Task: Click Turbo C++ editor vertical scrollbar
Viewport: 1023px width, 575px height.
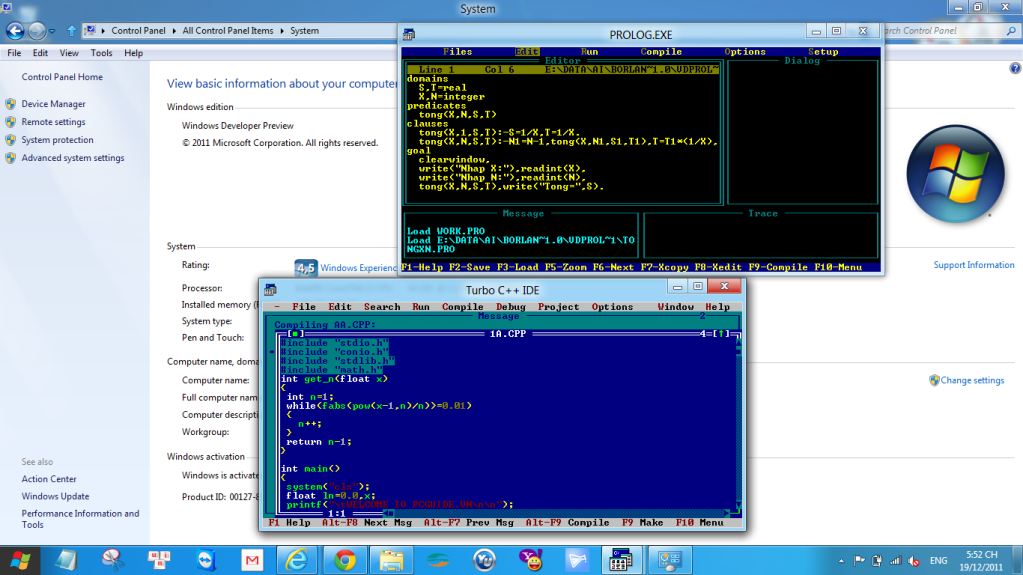Action: tap(739, 423)
